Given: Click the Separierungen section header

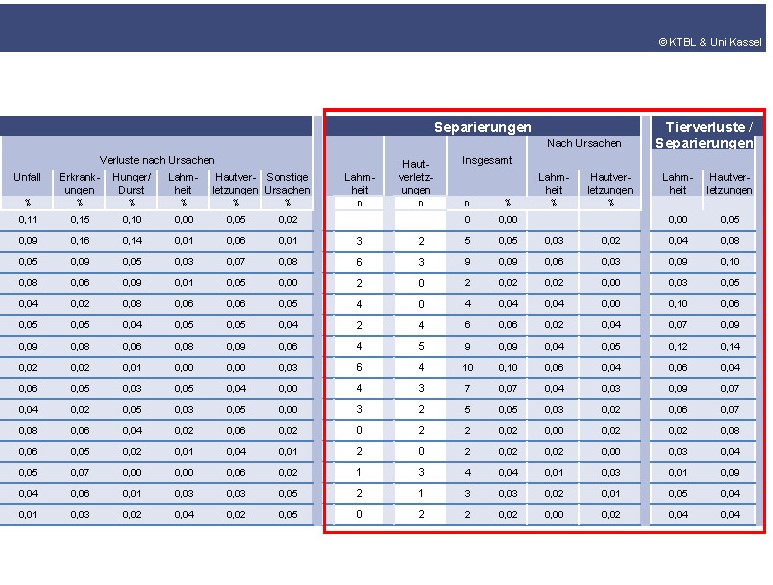Looking at the screenshot, I should [482, 127].
